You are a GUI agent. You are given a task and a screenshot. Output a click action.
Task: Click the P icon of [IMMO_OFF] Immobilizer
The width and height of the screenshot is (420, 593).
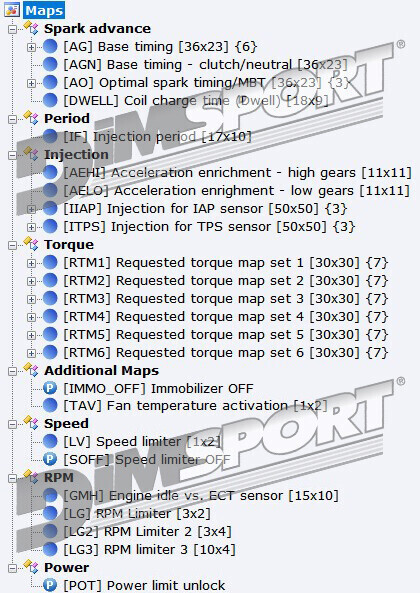pos(50,388)
